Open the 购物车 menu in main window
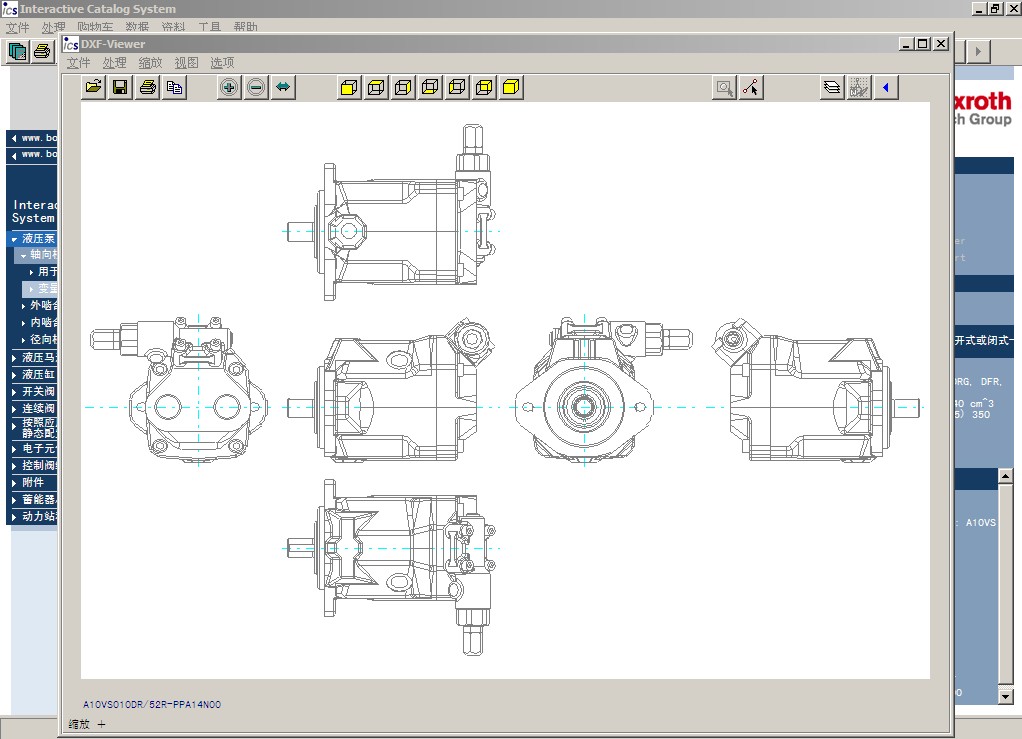Image resolution: width=1022 pixels, height=739 pixels. coord(95,27)
